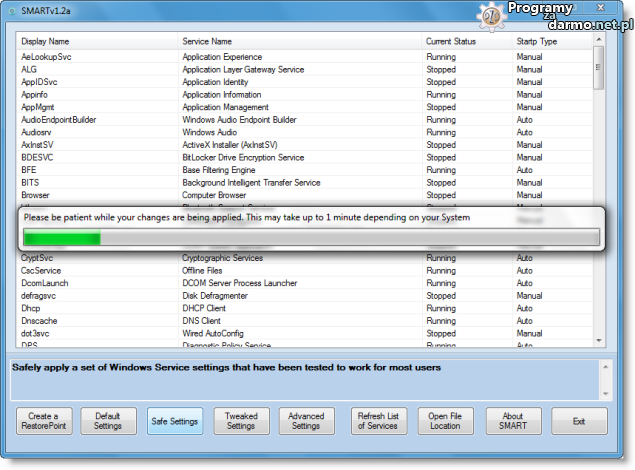
Task: Click Computer Browser service name
Action: (x=214, y=195)
